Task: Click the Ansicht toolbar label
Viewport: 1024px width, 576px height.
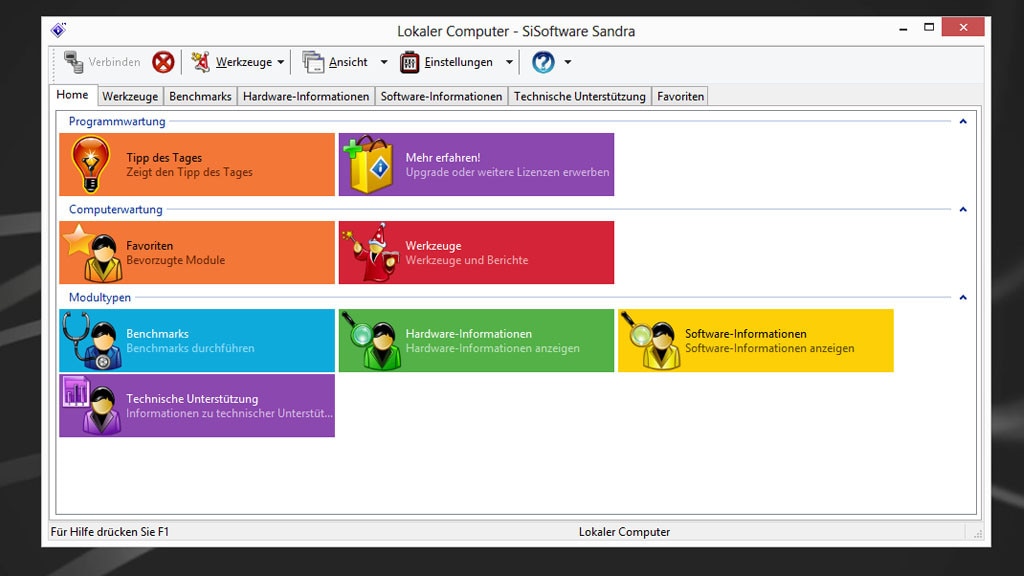Action: [348, 62]
